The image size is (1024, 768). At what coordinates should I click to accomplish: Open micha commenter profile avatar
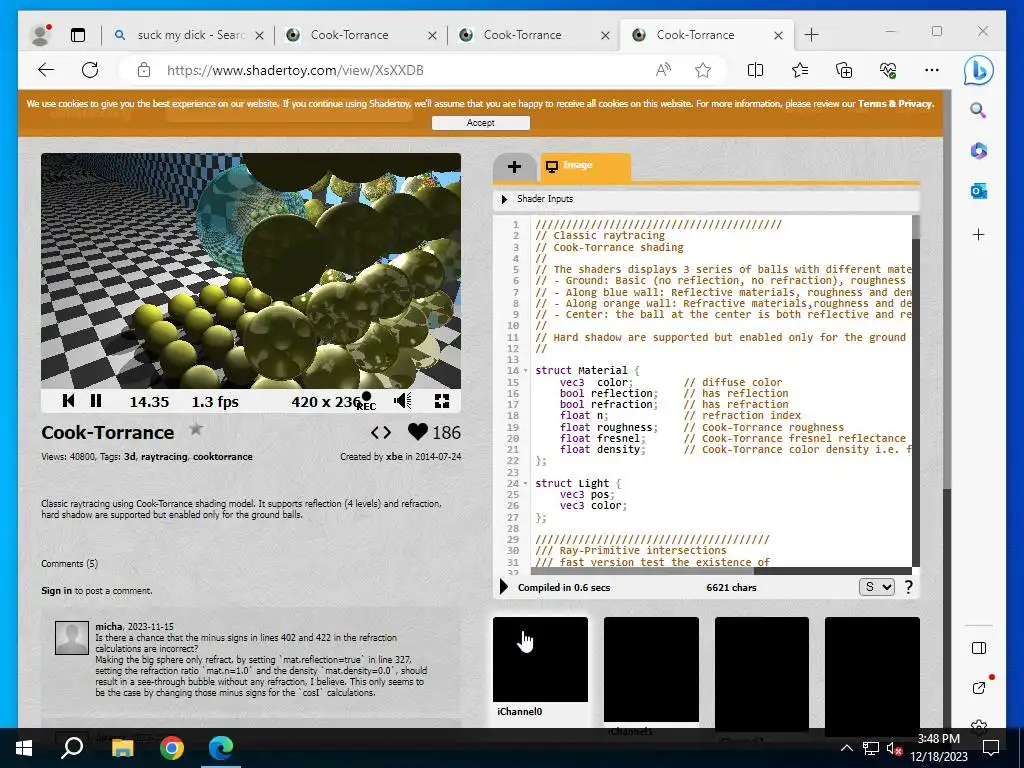tap(72, 637)
